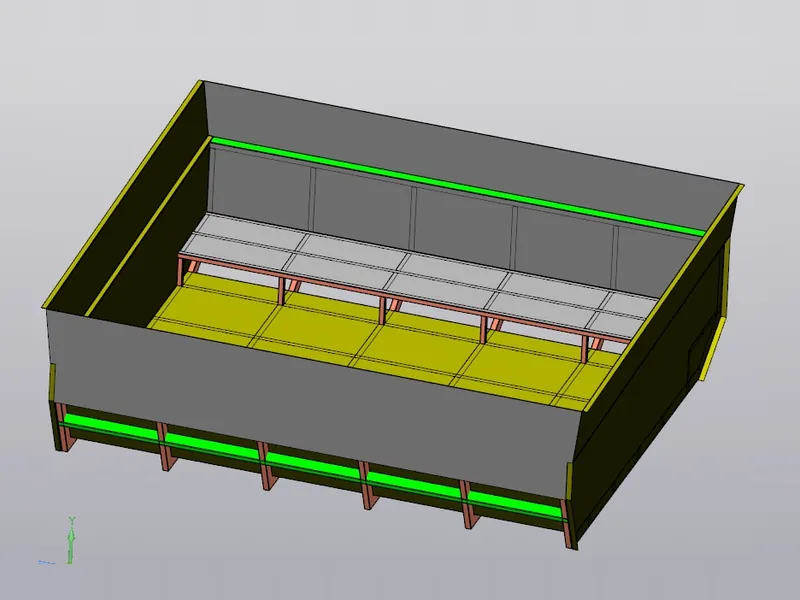Click the green "Y" axis label
800x600 pixels.
tap(72, 521)
